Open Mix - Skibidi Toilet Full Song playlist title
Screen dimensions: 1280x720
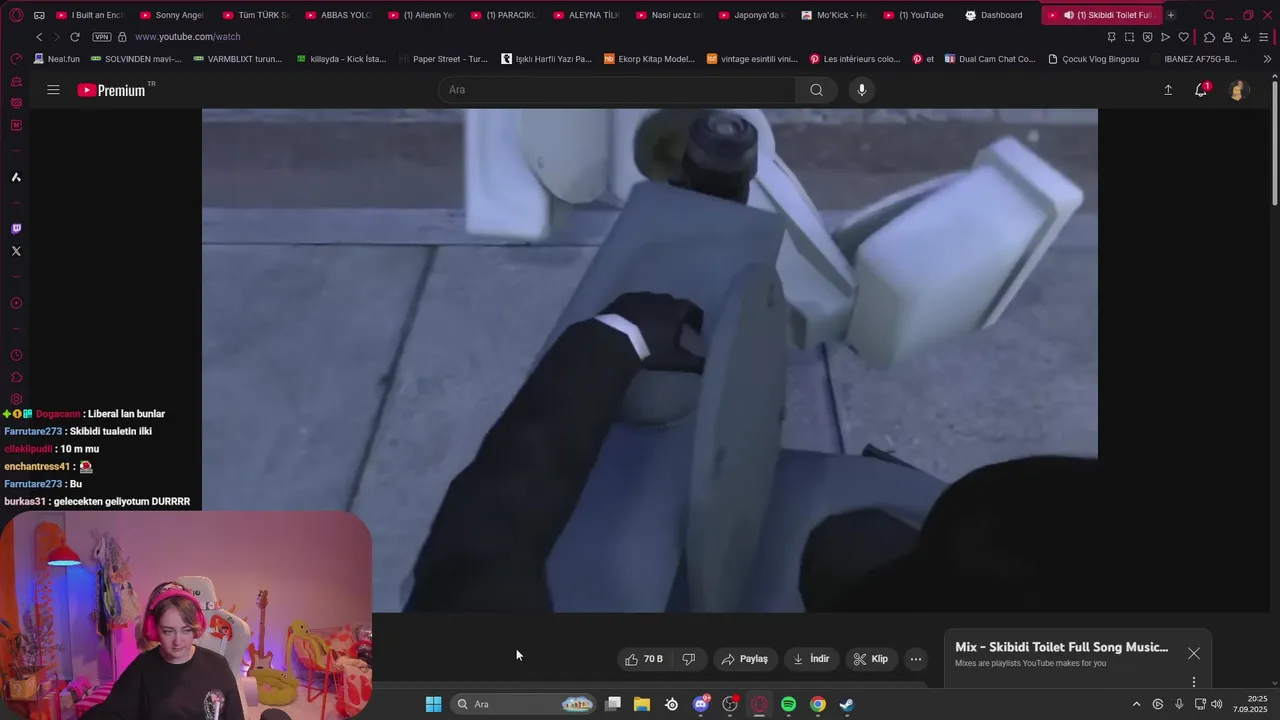pyautogui.click(x=1061, y=647)
